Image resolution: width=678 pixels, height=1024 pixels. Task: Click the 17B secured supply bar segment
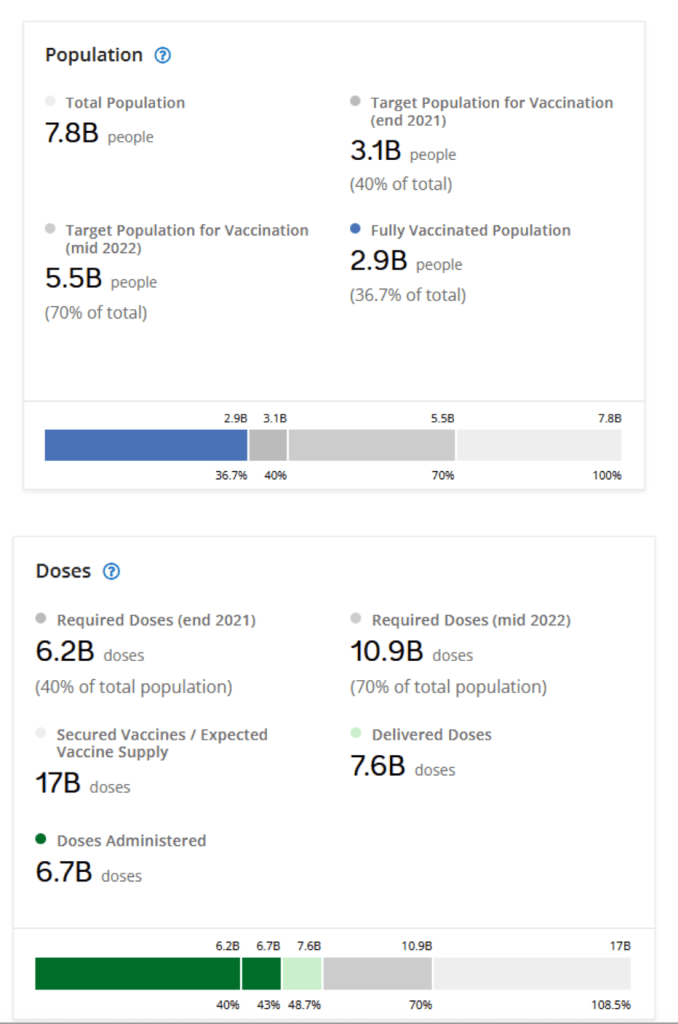[531, 973]
